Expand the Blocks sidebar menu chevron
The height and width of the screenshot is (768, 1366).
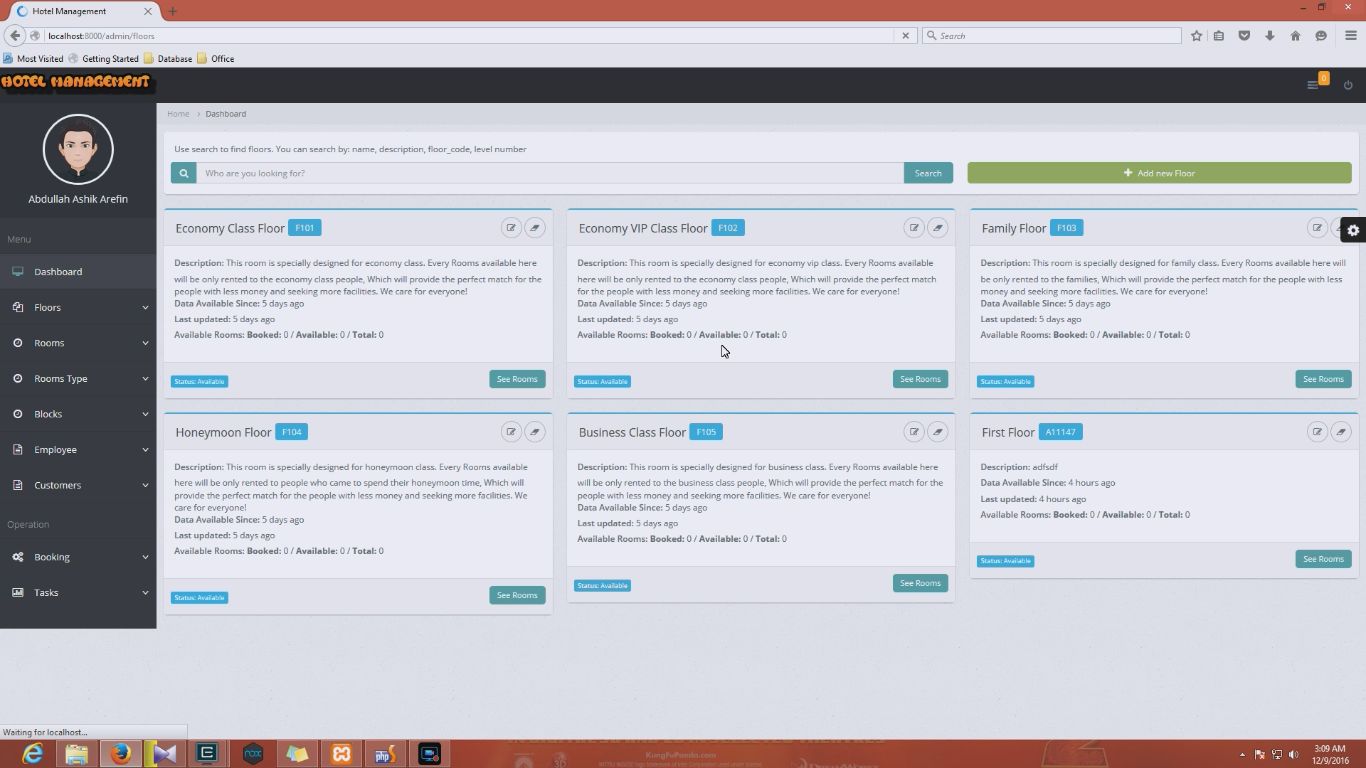point(145,414)
